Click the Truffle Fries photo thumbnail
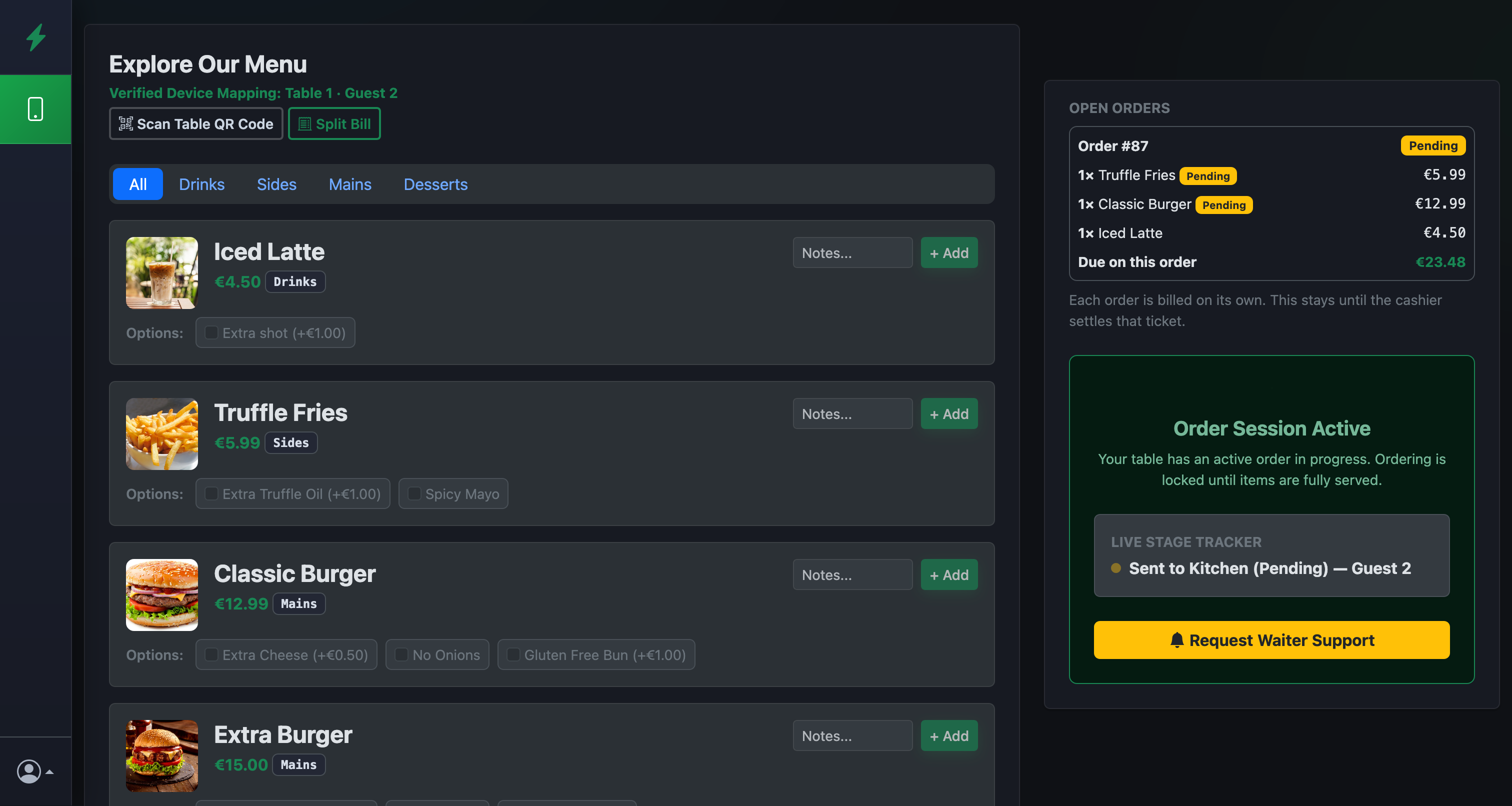Image resolution: width=1512 pixels, height=806 pixels. pyautogui.click(x=162, y=434)
